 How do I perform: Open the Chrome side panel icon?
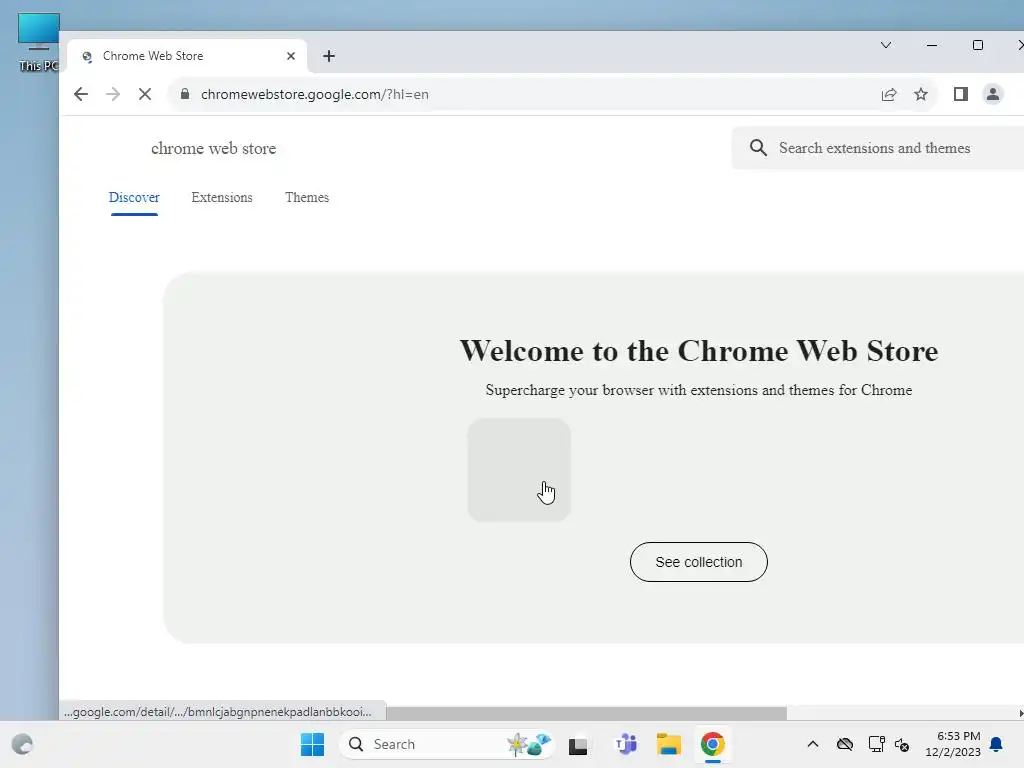tap(961, 94)
